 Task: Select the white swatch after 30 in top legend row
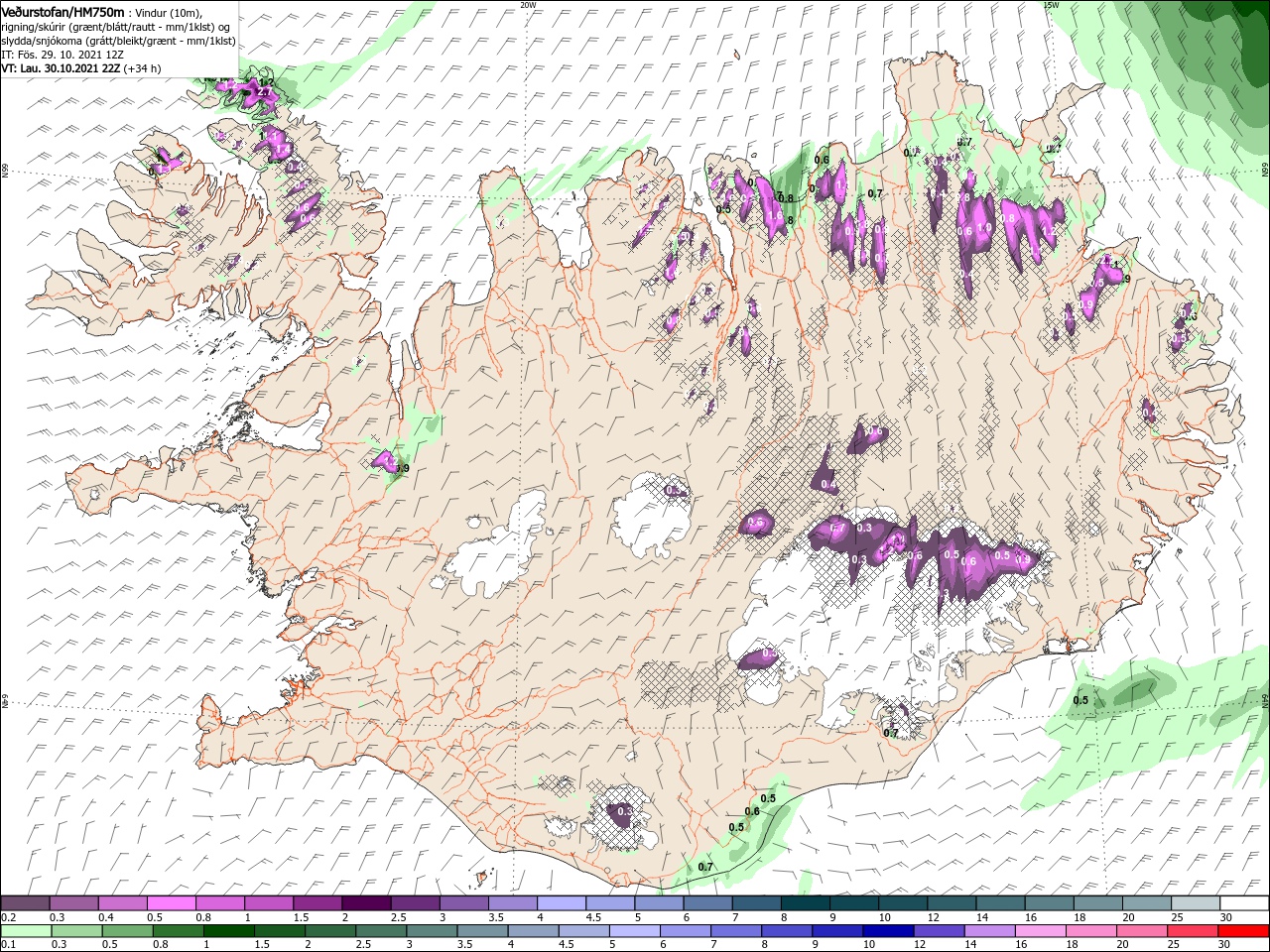point(1243,903)
